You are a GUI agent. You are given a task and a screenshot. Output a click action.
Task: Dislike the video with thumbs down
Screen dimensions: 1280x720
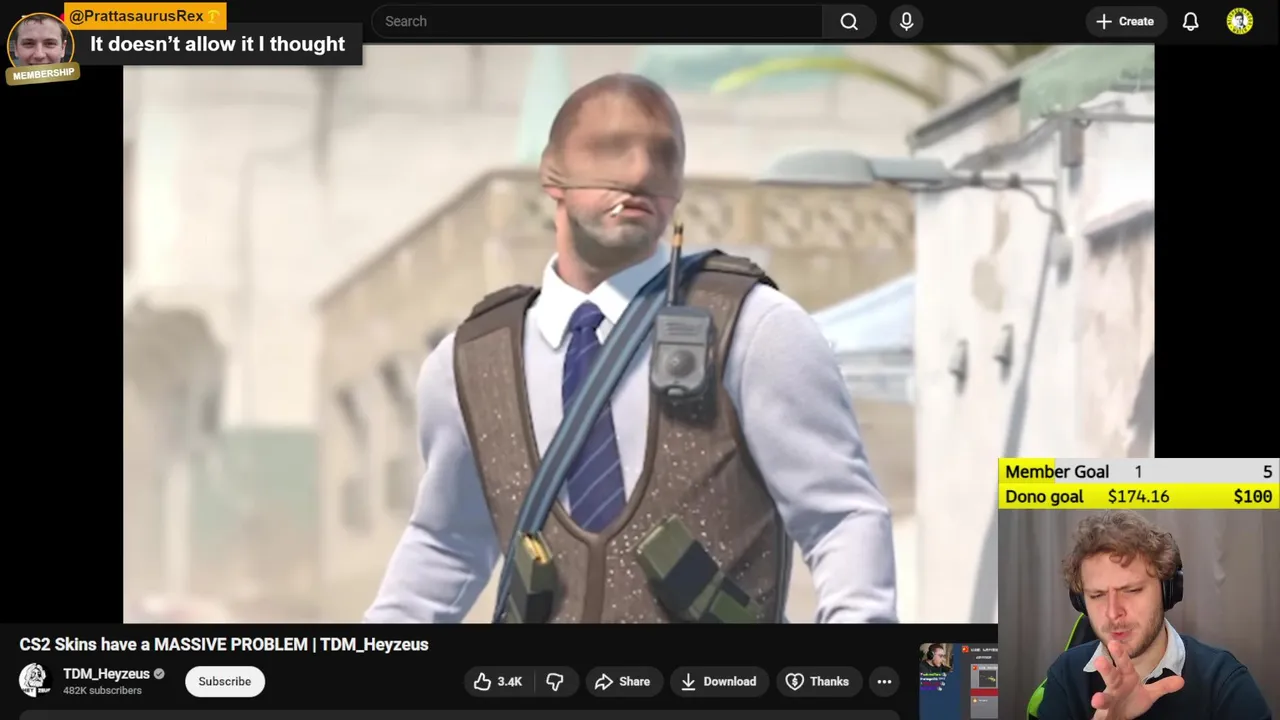point(555,681)
